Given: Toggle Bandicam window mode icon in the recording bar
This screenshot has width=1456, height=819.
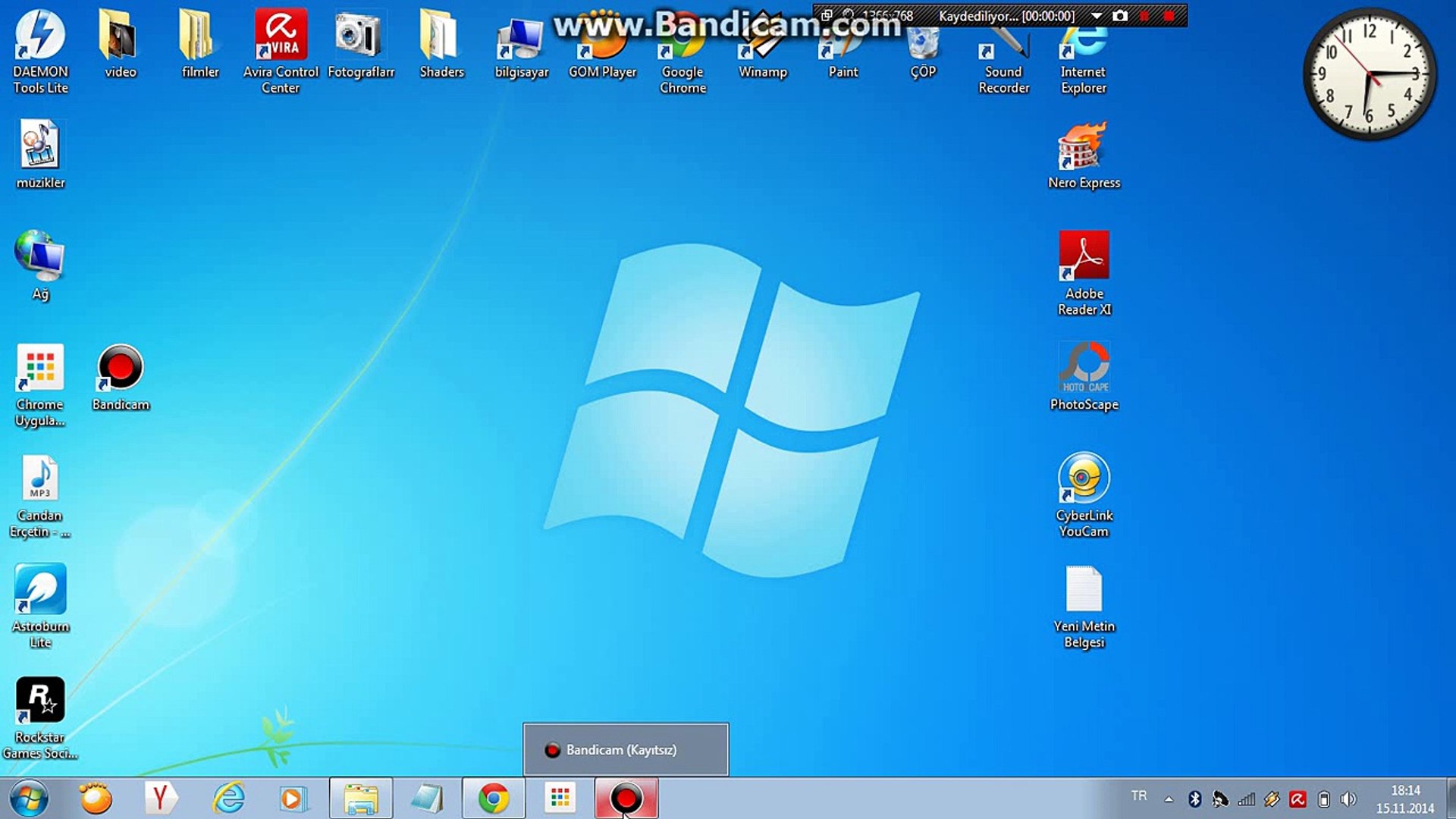Looking at the screenshot, I should 827,15.
